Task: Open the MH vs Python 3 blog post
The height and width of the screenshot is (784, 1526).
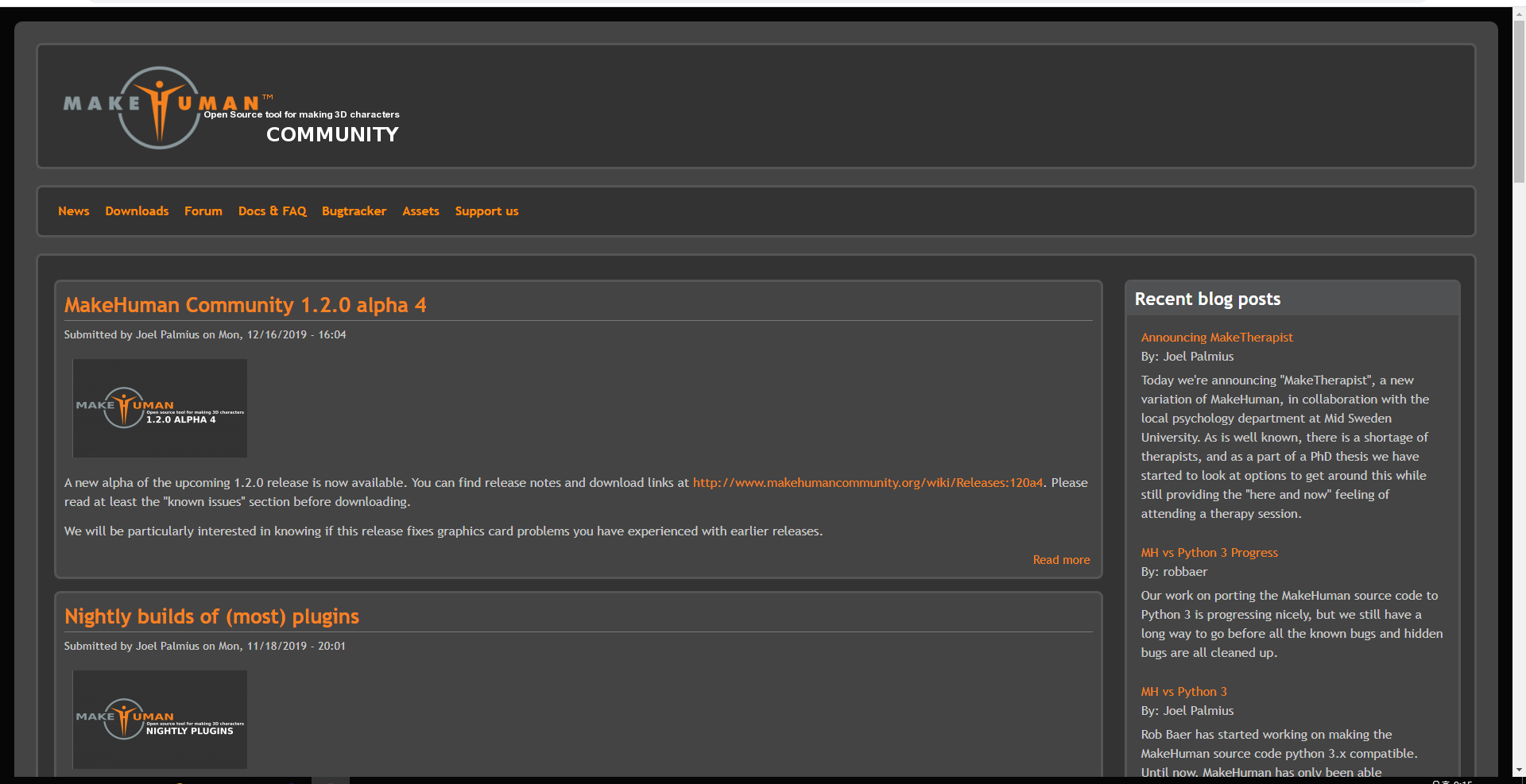Action: [x=1183, y=692]
